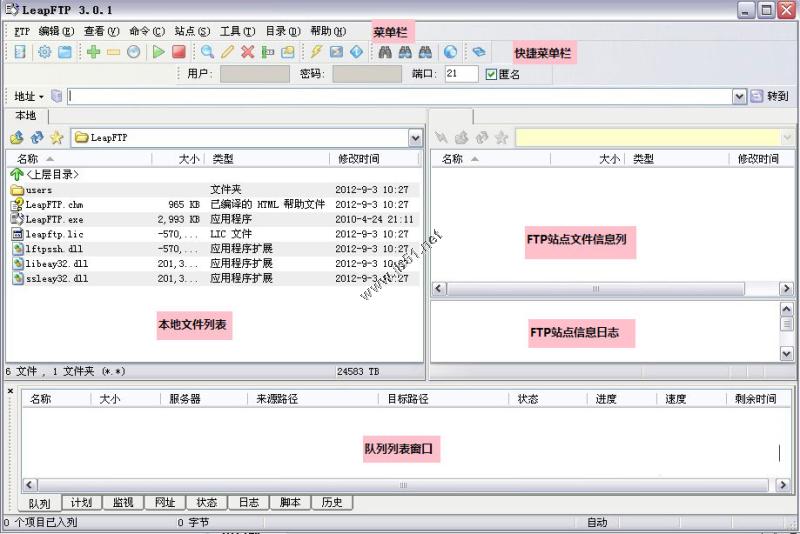Expand the remote path dropdown
This screenshot has width=800, height=534.
787,137
